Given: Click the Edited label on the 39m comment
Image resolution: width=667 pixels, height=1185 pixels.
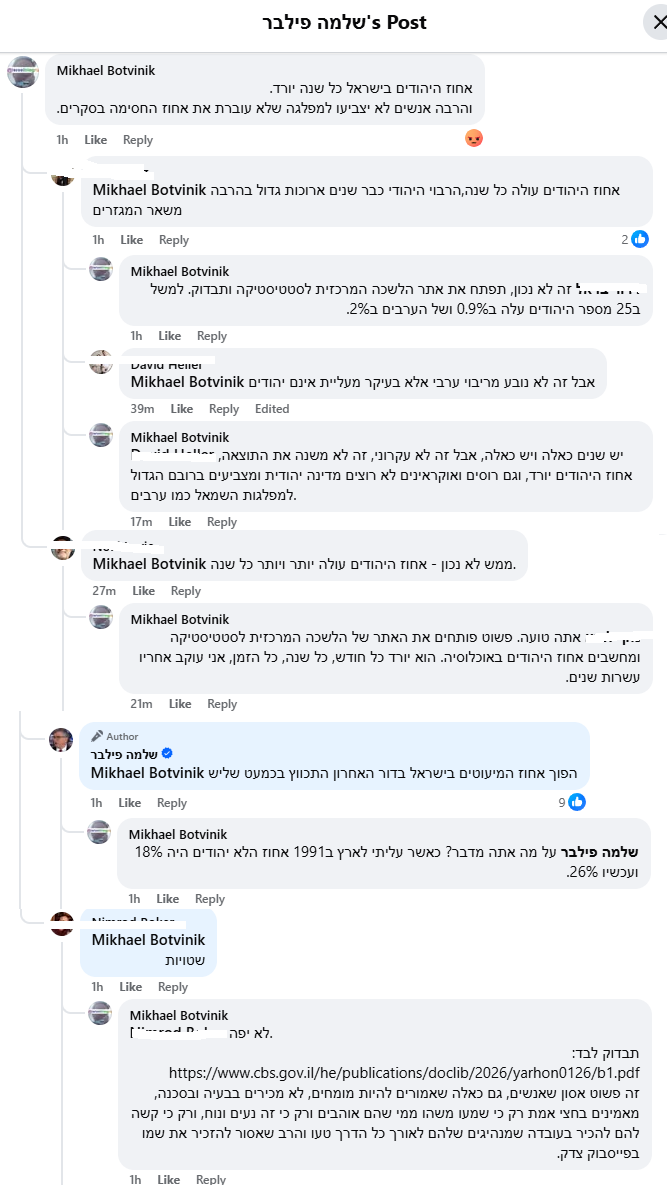Looking at the screenshot, I should coord(272,409).
